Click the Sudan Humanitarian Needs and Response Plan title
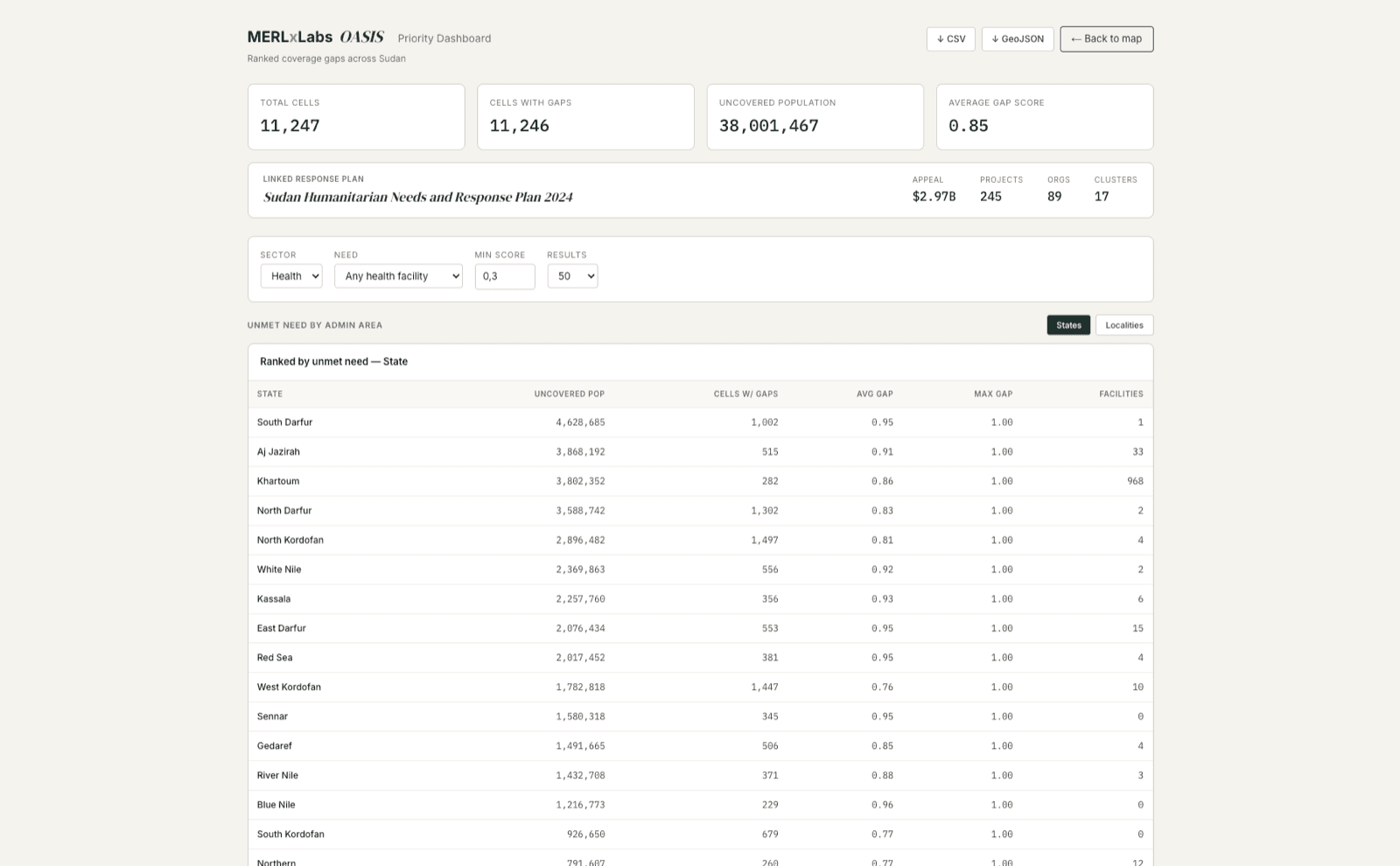The height and width of the screenshot is (866, 1400). click(x=418, y=197)
